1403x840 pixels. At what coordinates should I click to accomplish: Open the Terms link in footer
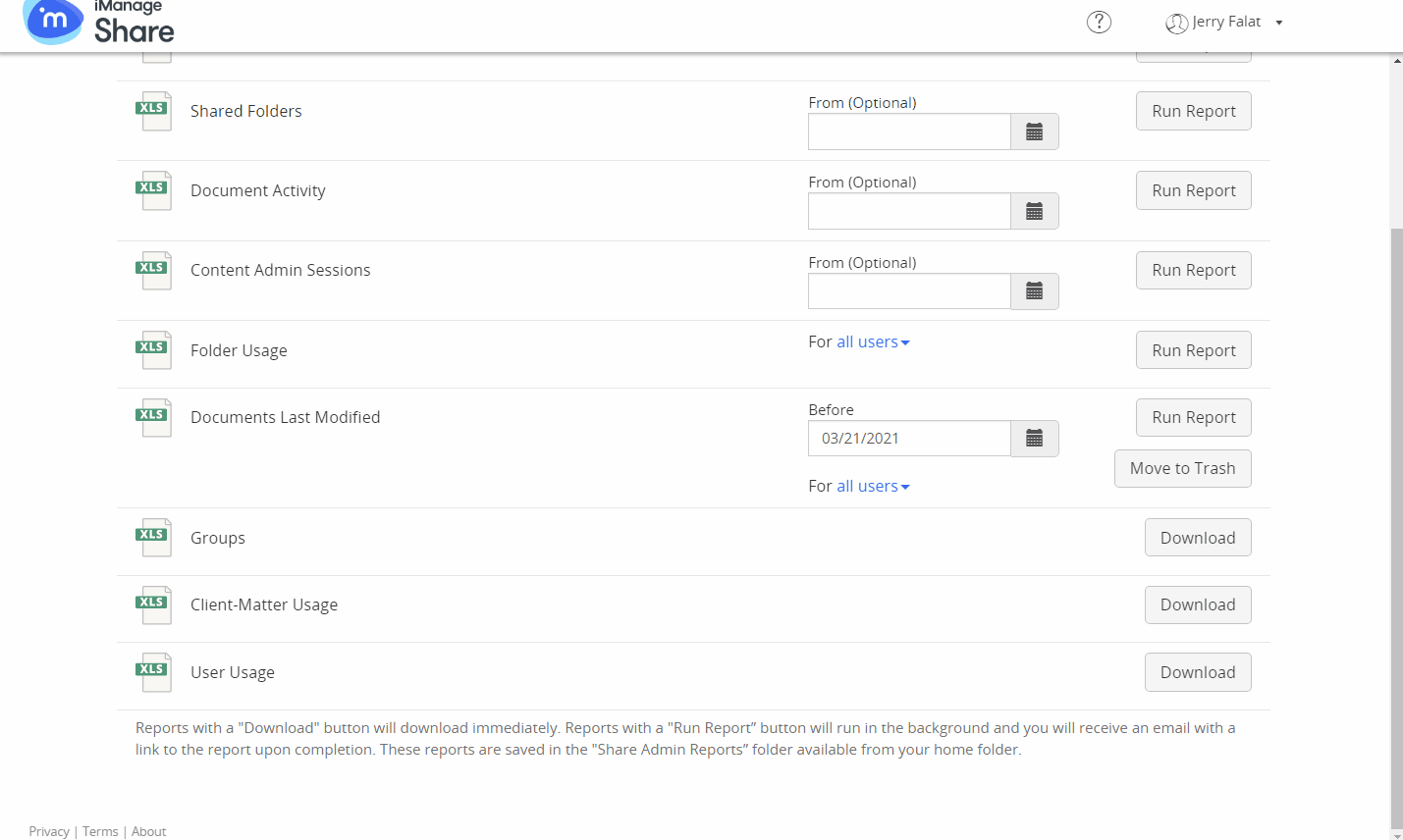[x=100, y=831]
